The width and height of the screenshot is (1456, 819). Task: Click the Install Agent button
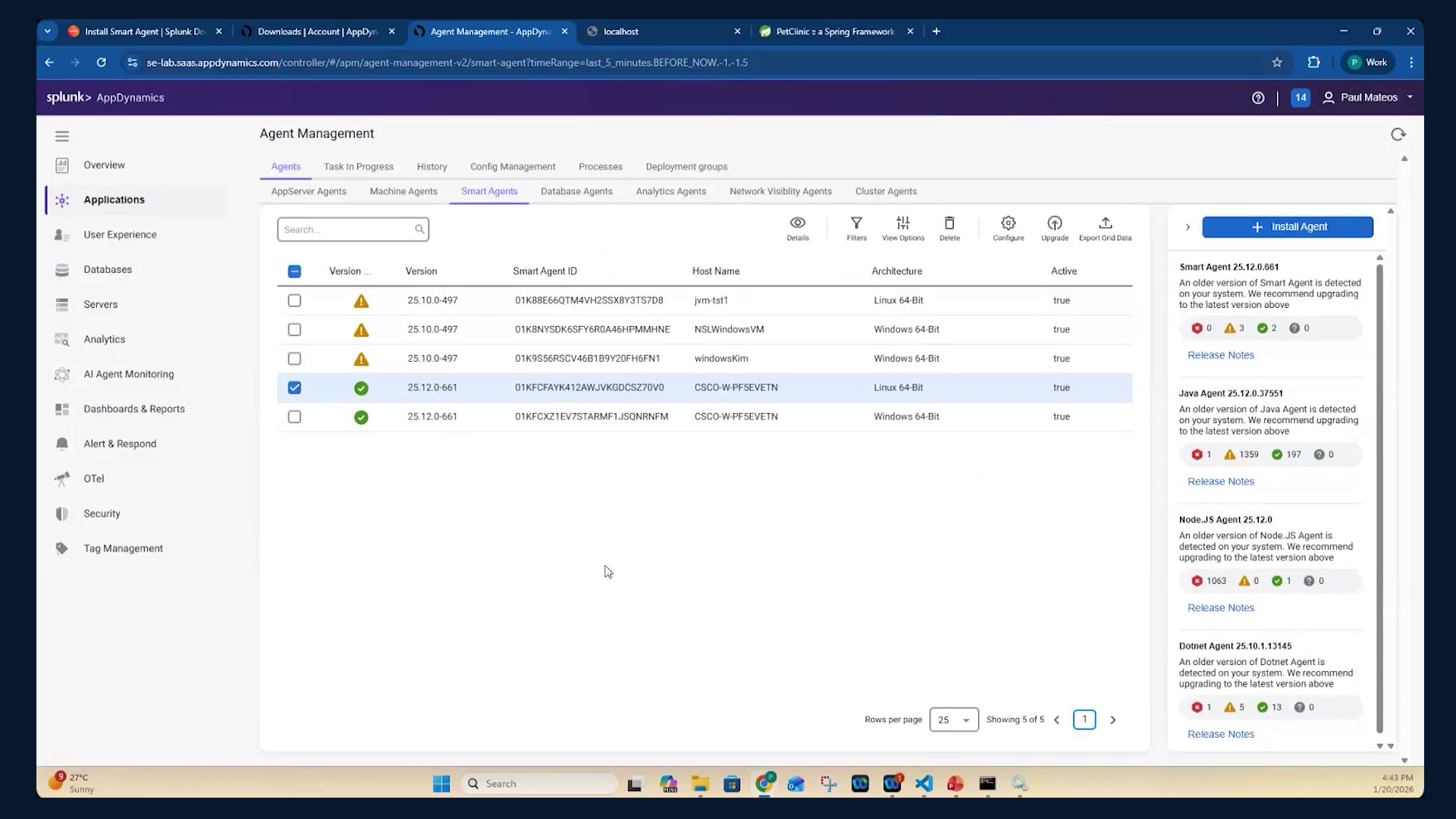pos(1287,227)
